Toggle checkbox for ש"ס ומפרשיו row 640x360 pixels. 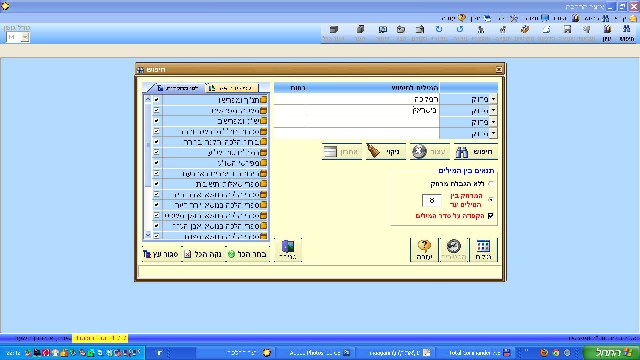coord(156,121)
